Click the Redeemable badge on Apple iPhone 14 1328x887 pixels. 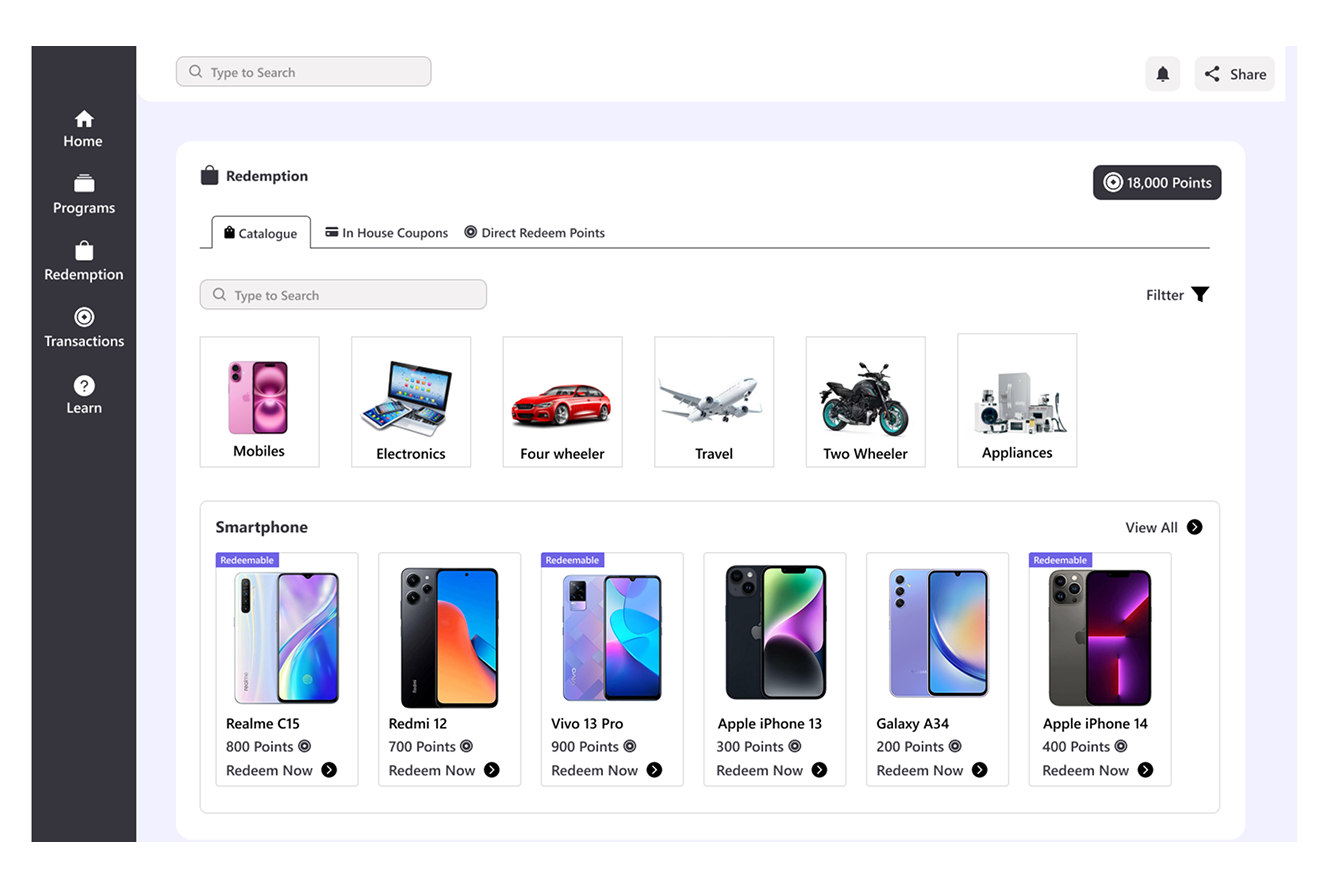[1060, 560]
